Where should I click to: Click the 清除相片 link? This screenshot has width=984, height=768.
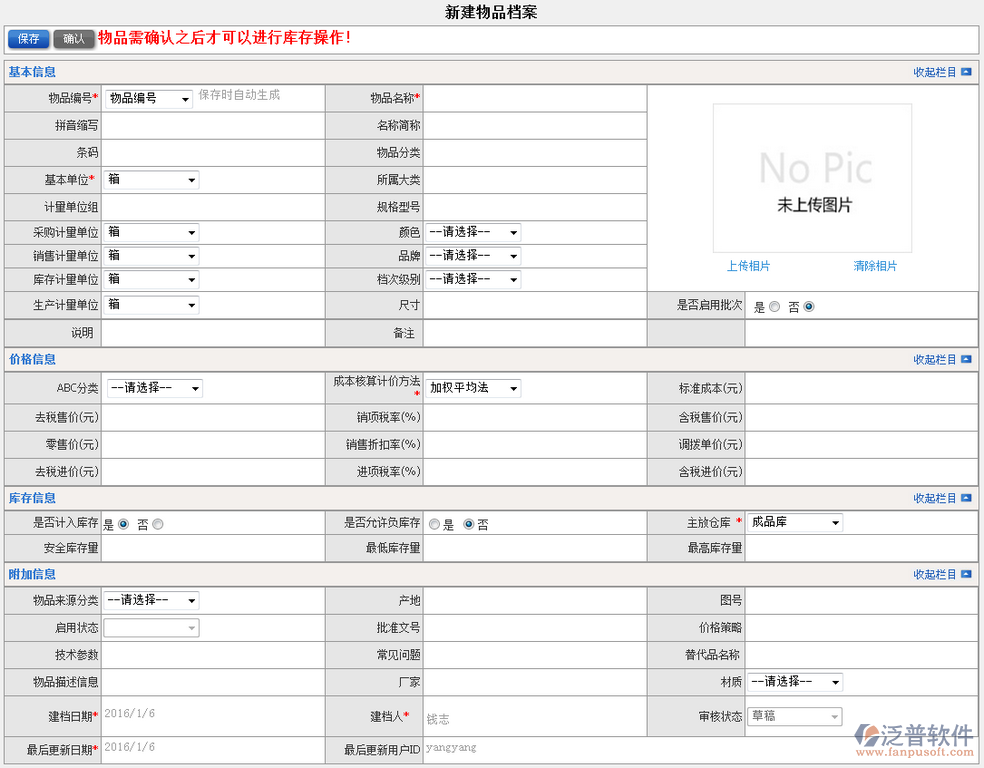tap(875, 266)
